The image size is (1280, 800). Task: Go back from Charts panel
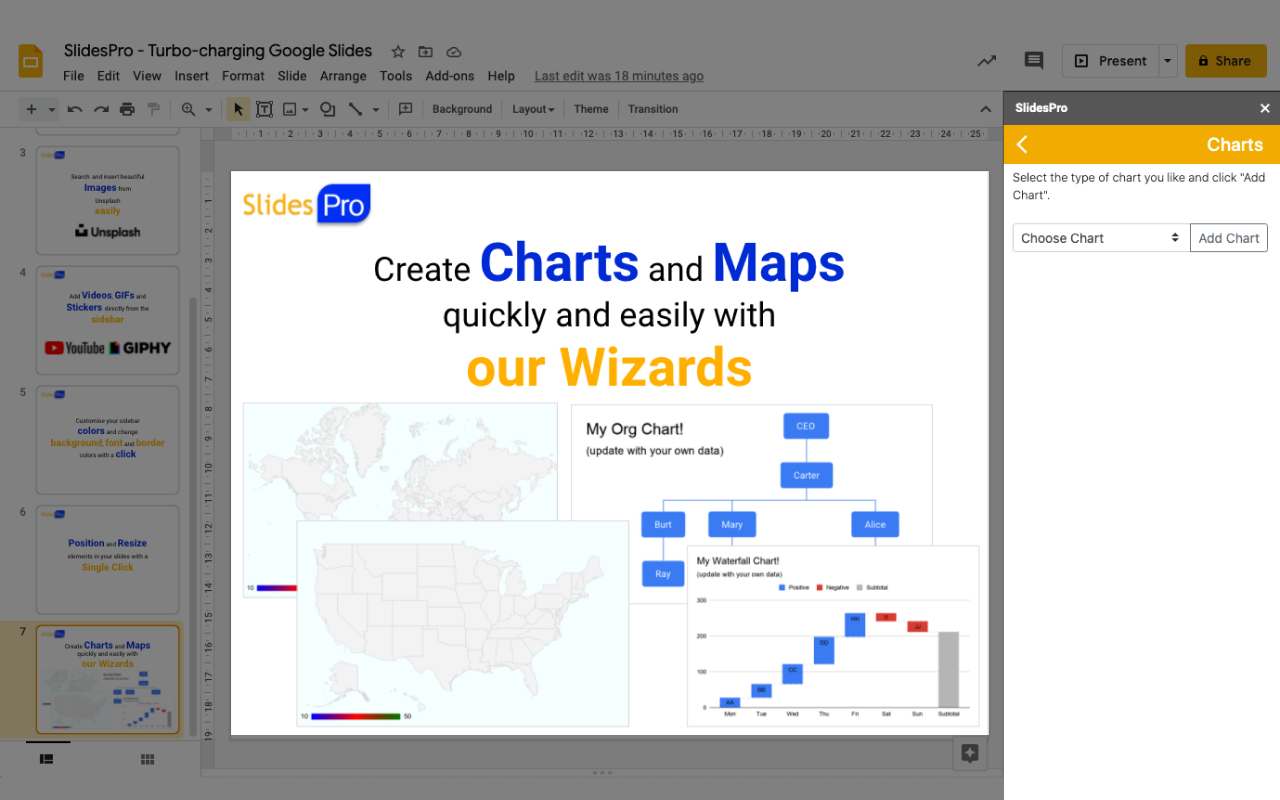pyautogui.click(x=1022, y=144)
